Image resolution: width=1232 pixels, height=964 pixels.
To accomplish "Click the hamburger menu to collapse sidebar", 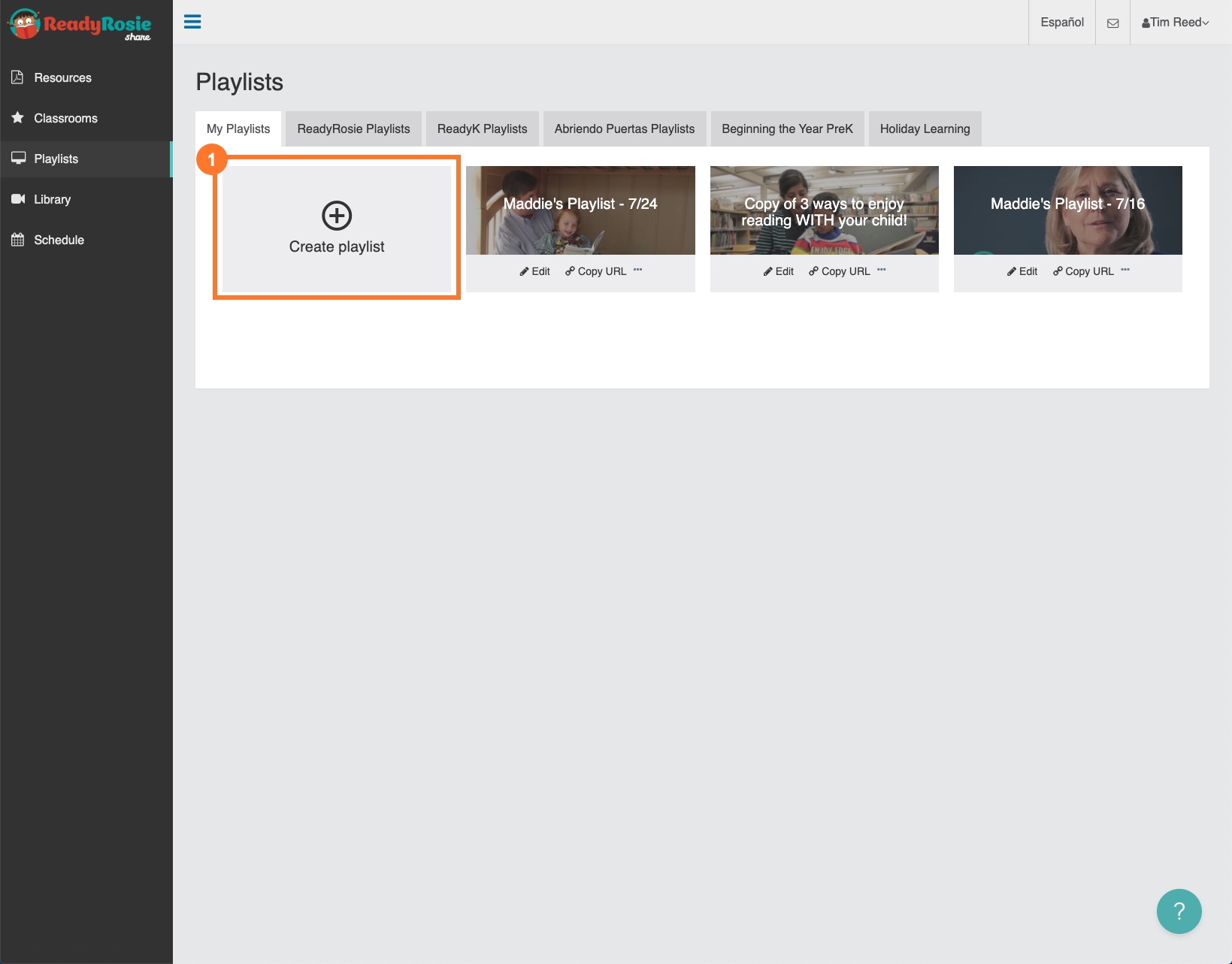I will [x=193, y=22].
